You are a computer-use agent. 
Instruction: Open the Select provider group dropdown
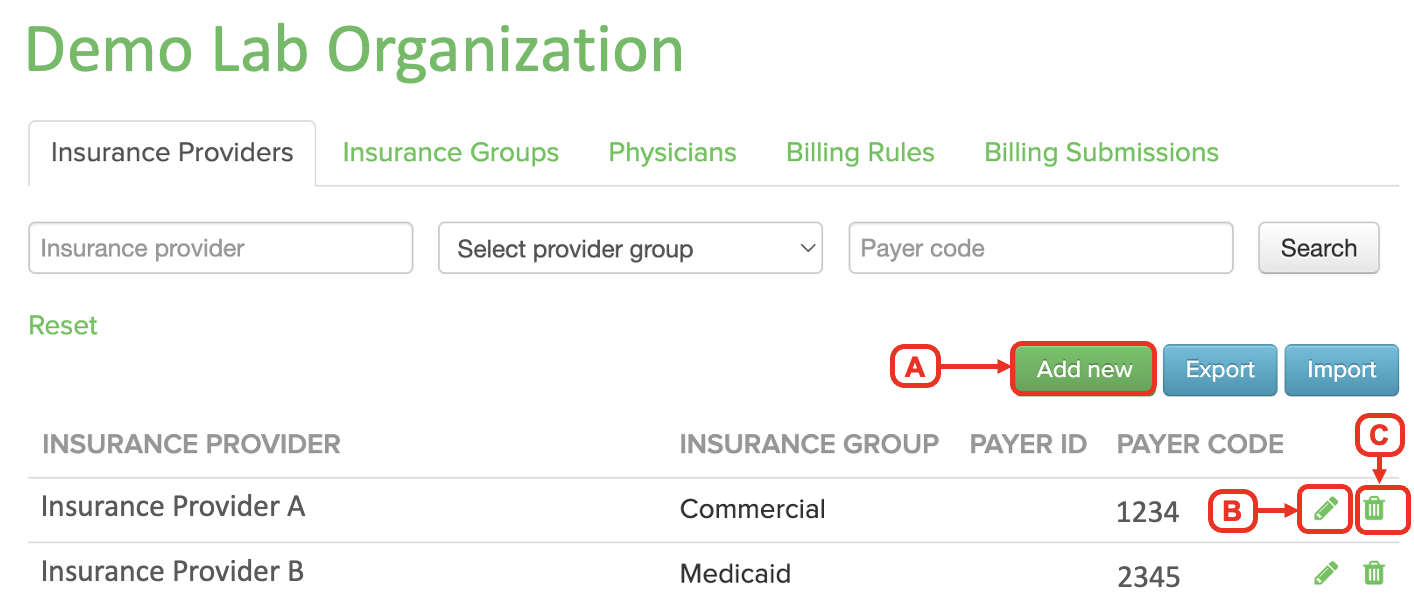click(630, 248)
